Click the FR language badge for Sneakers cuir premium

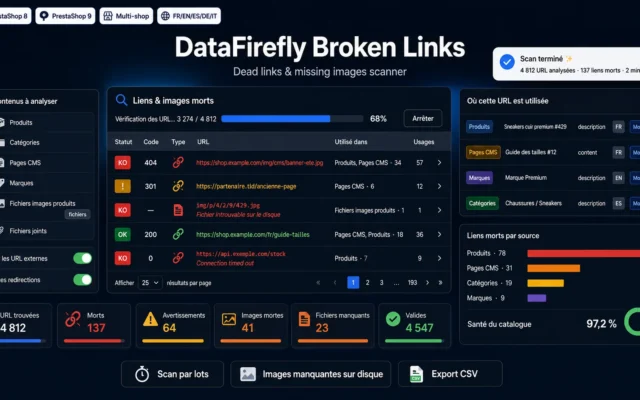point(618,127)
